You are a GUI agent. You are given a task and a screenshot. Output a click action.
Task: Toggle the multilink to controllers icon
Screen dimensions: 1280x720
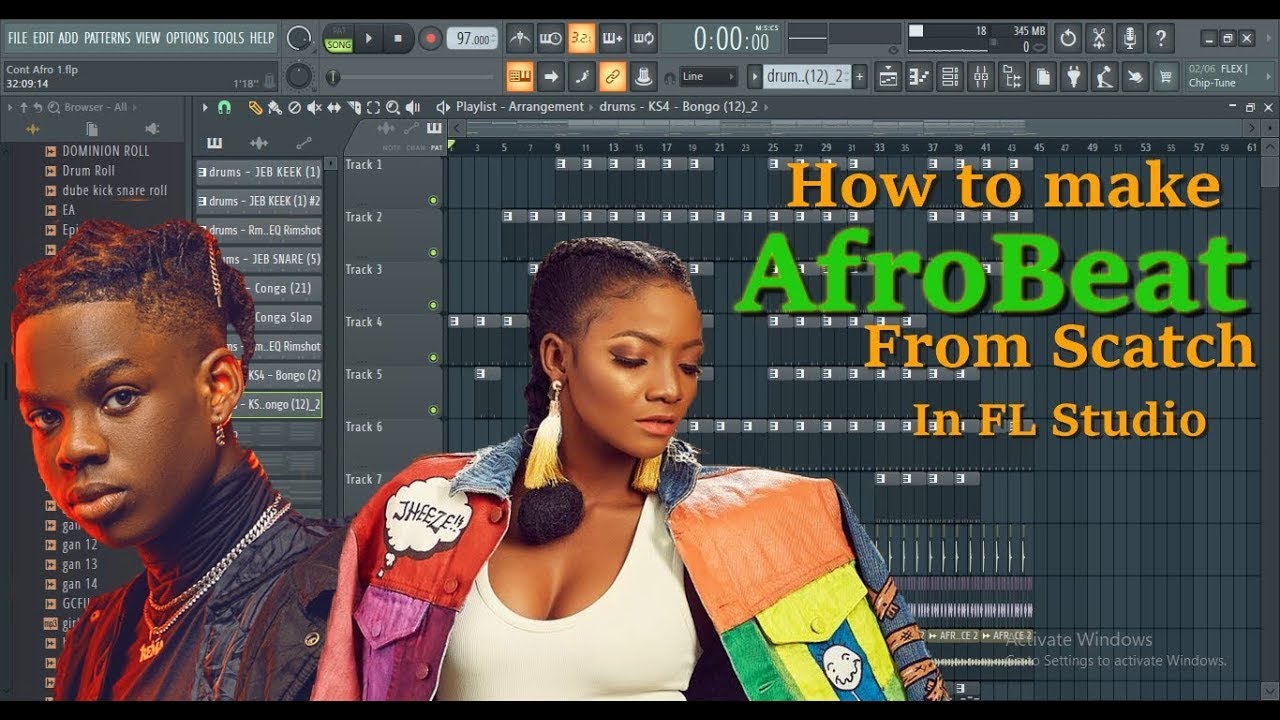click(612, 76)
